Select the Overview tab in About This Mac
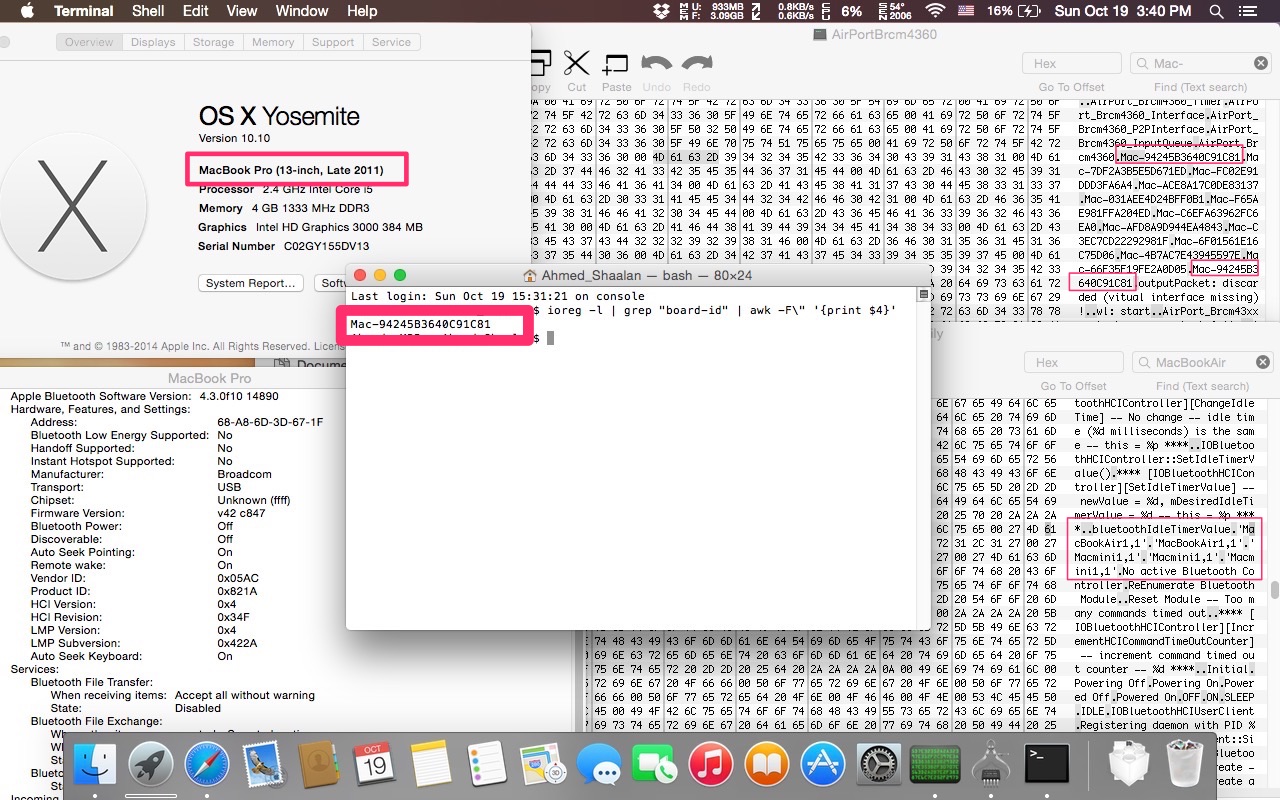1280x800 pixels. click(x=90, y=42)
